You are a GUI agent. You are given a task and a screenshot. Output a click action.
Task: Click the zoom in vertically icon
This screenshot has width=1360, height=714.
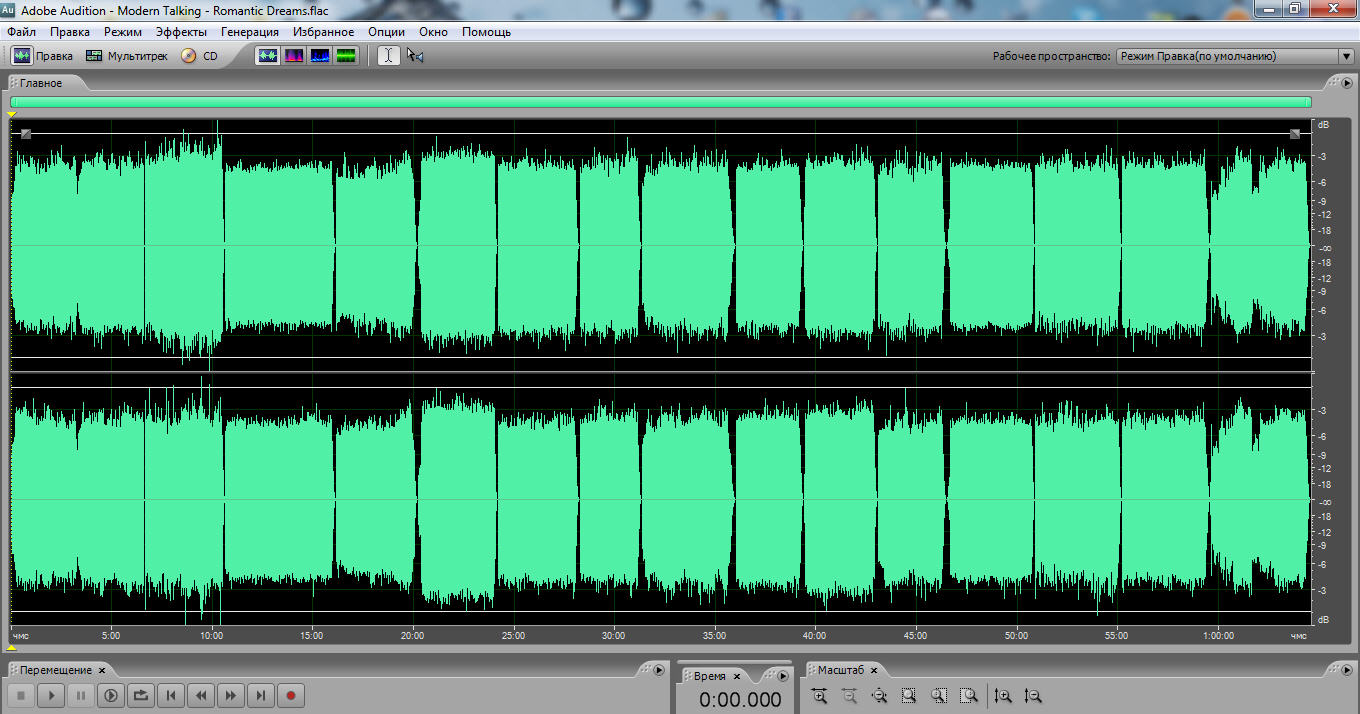tap(1003, 696)
